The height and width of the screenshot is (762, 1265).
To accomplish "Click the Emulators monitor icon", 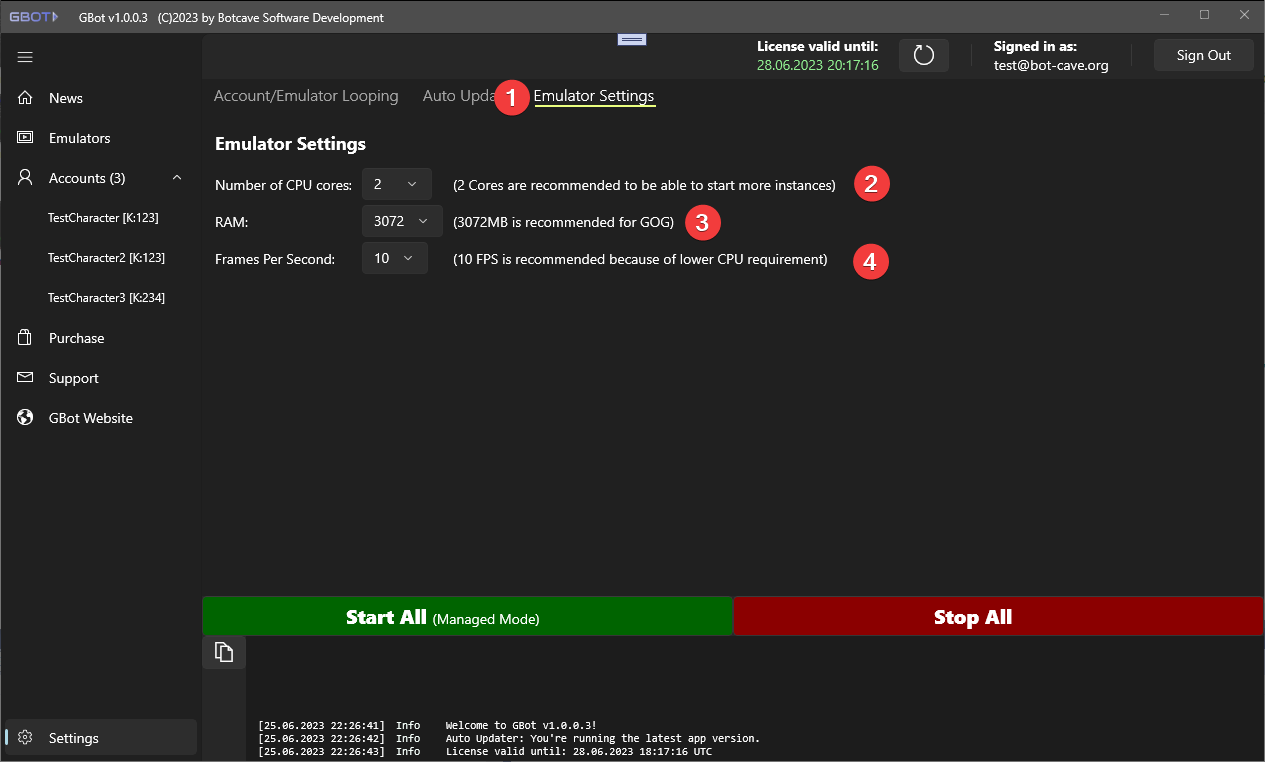I will (x=26, y=138).
